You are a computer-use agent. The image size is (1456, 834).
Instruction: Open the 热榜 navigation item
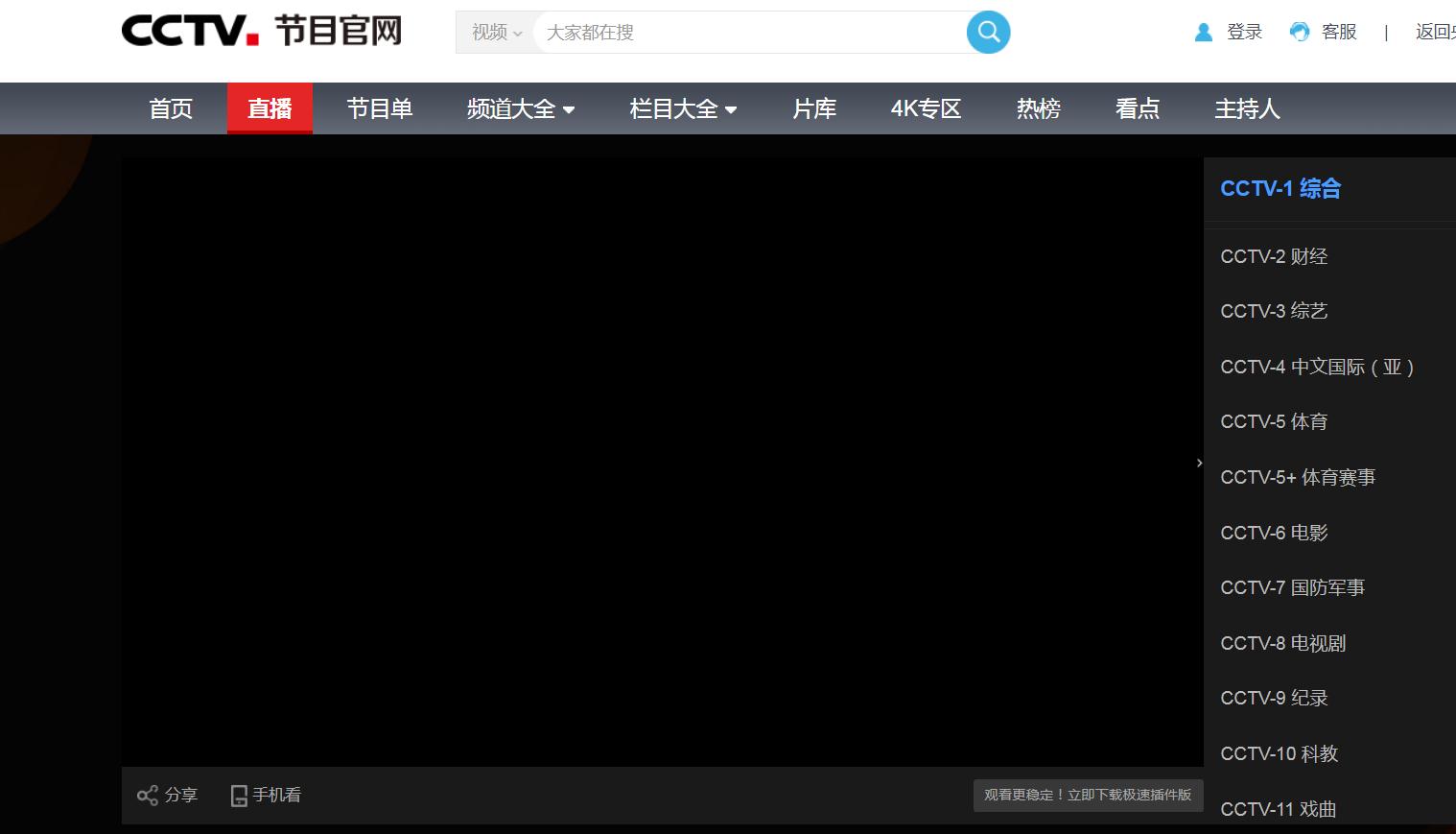(x=1039, y=108)
